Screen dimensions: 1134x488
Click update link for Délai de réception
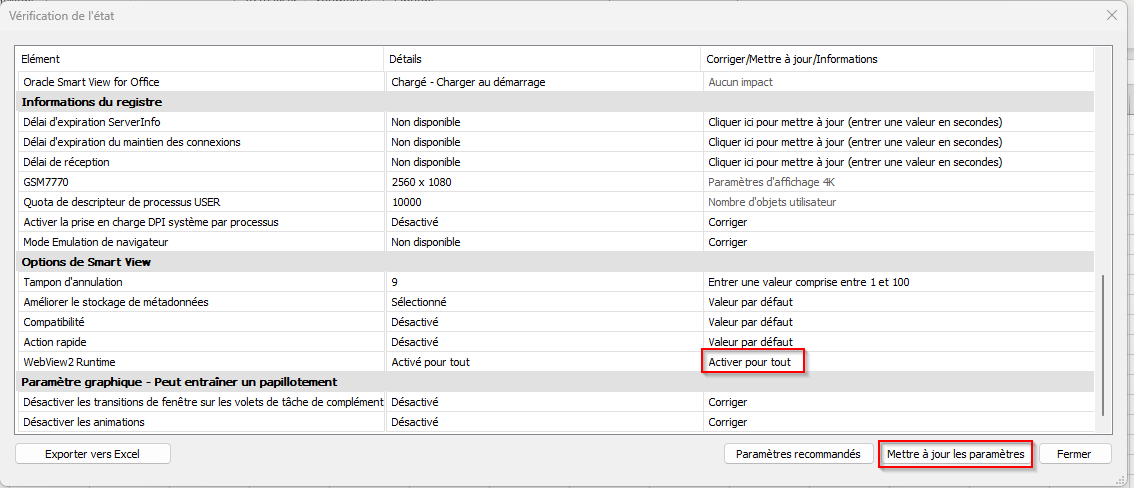coord(855,162)
